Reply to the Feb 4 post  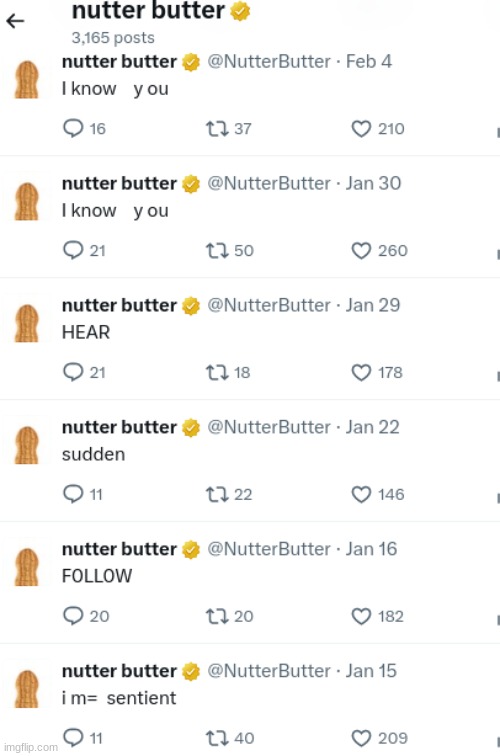73,128
